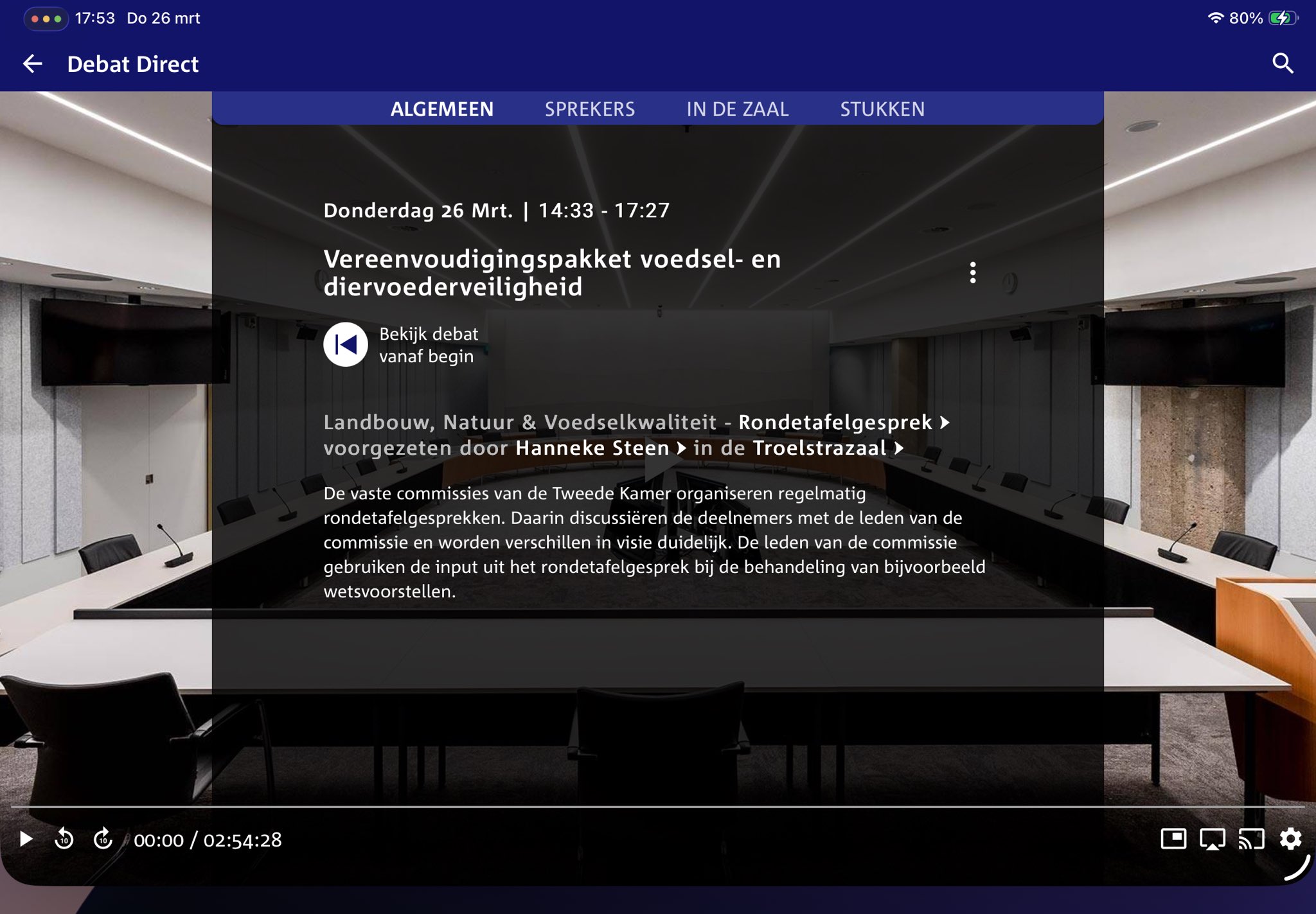Image resolution: width=1316 pixels, height=914 pixels.
Task: Skip forward 10 seconds
Action: click(x=103, y=839)
